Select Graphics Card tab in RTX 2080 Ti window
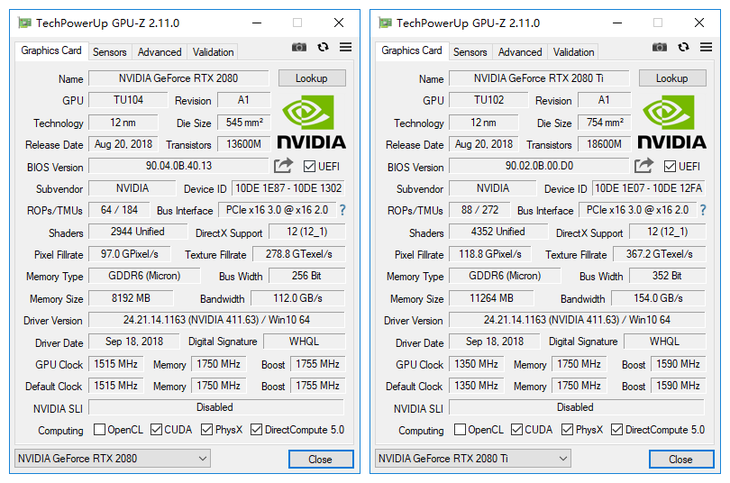730x483 pixels. pos(412,50)
